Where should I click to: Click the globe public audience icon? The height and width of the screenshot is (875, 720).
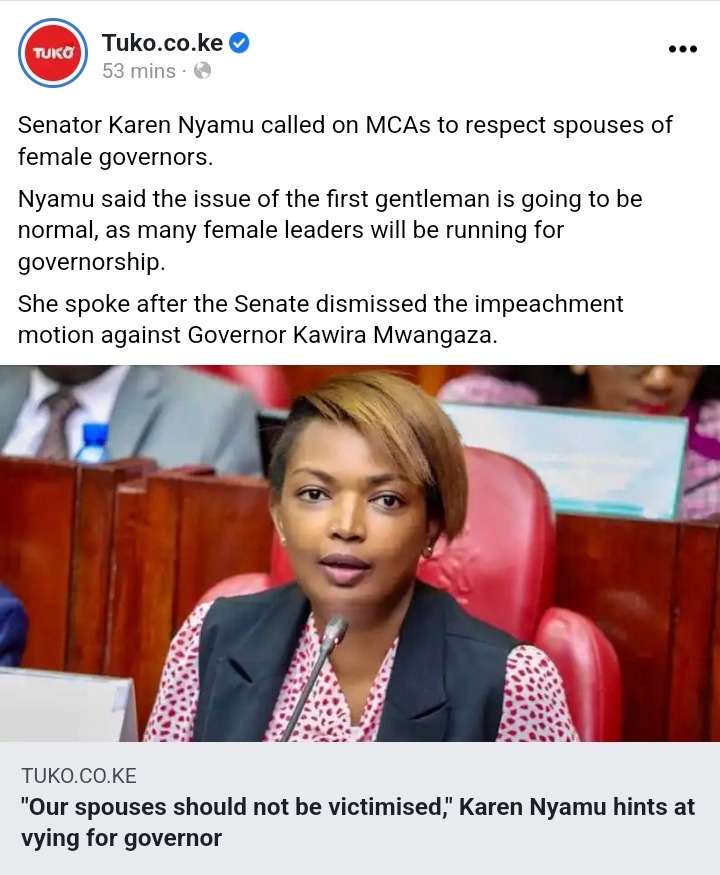[x=202, y=71]
